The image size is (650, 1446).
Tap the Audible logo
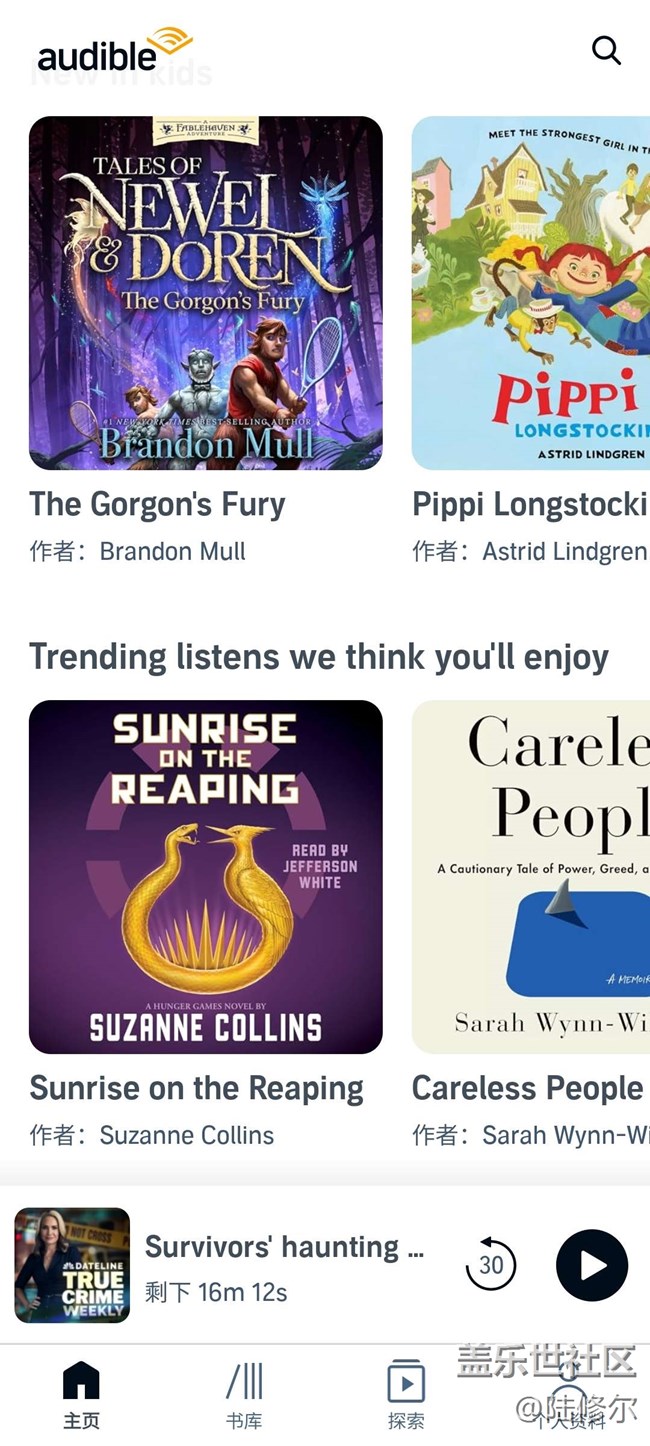coord(114,49)
